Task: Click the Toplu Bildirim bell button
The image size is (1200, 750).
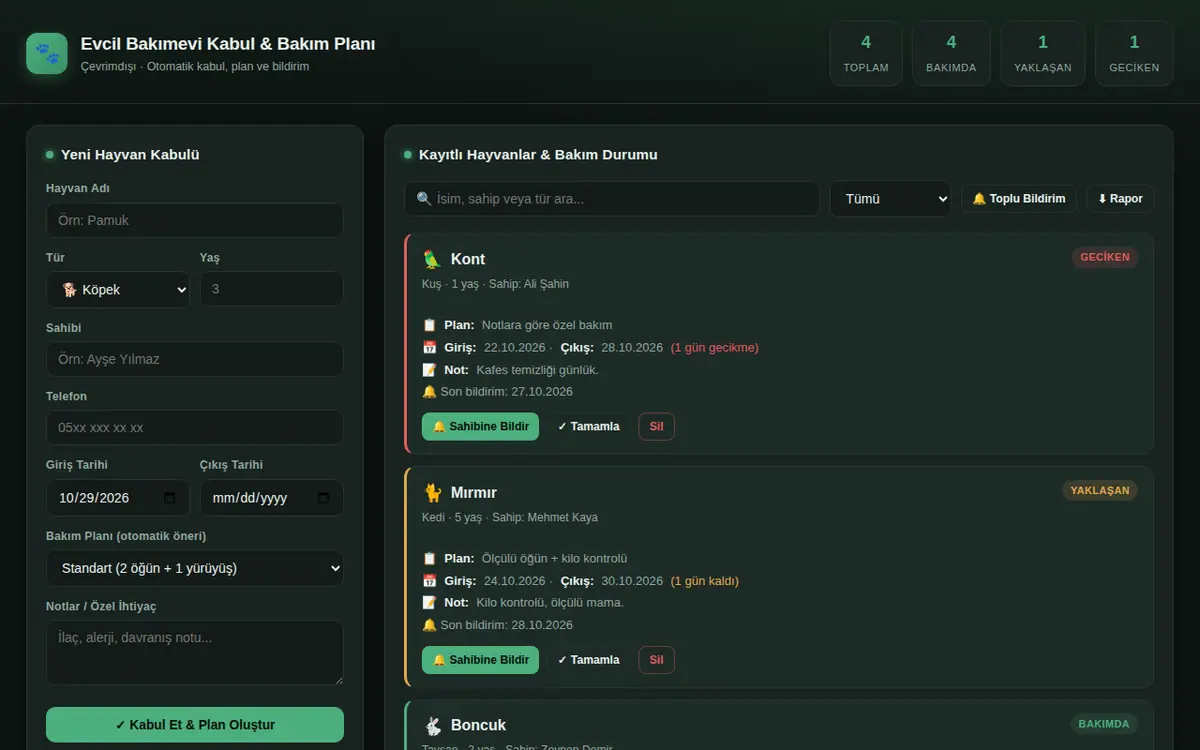Action: [x=1019, y=199]
